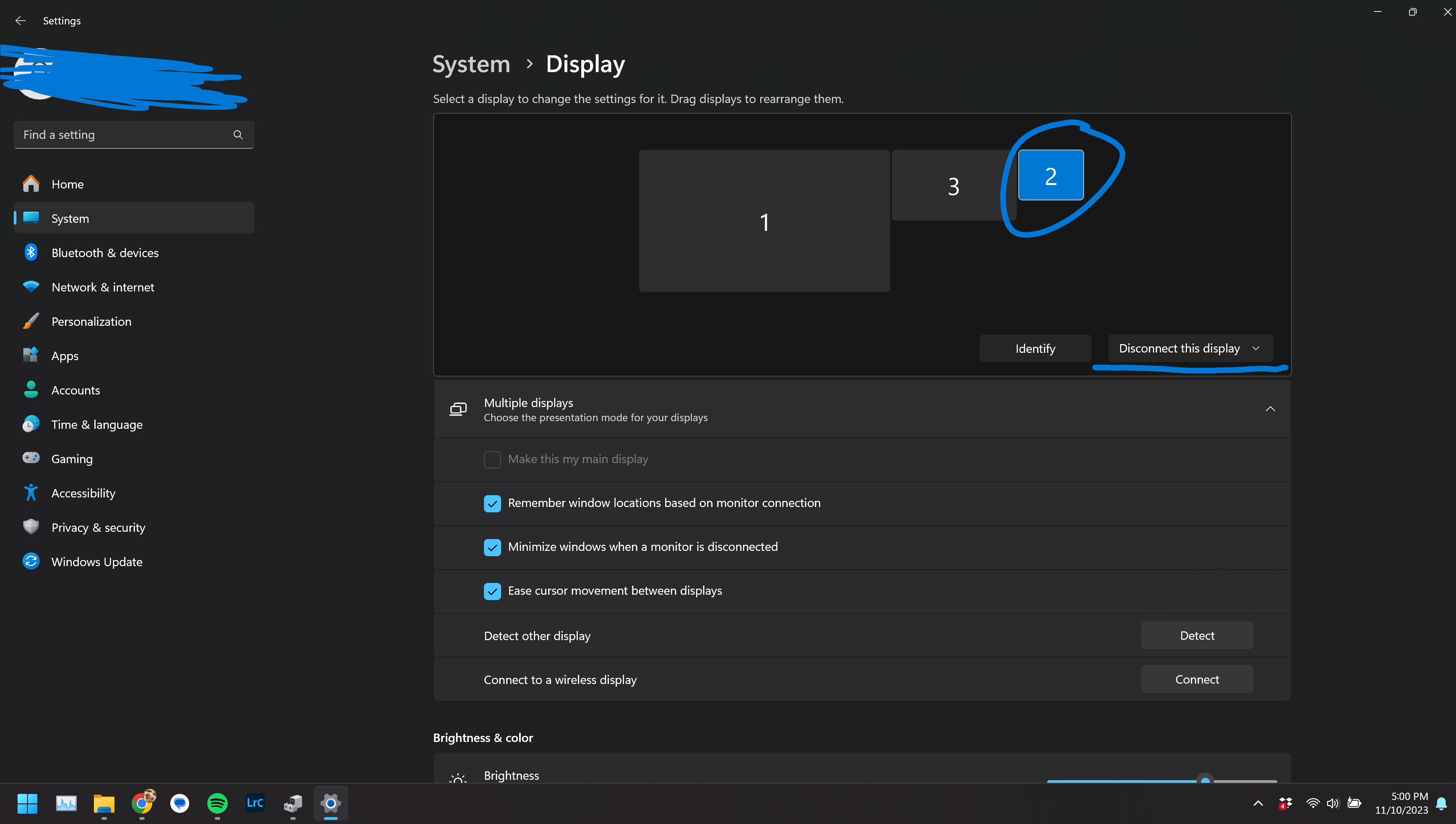1456x824 pixels.
Task: Click Detect to find other displays
Action: (x=1196, y=635)
